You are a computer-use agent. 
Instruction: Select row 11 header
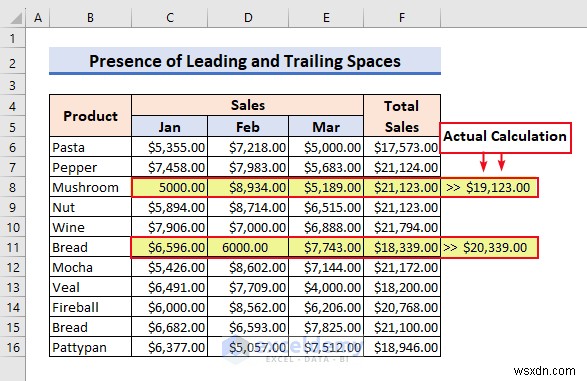13,247
